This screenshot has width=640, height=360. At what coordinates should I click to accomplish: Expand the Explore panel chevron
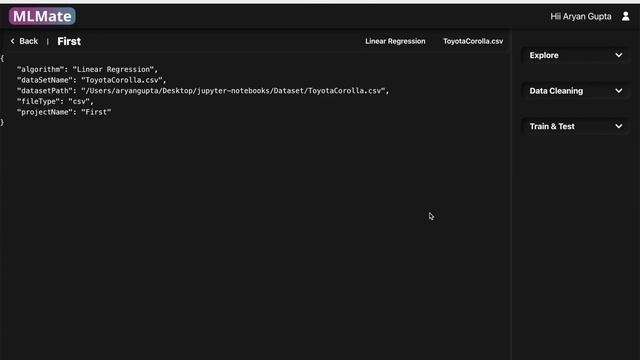pos(619,55)
